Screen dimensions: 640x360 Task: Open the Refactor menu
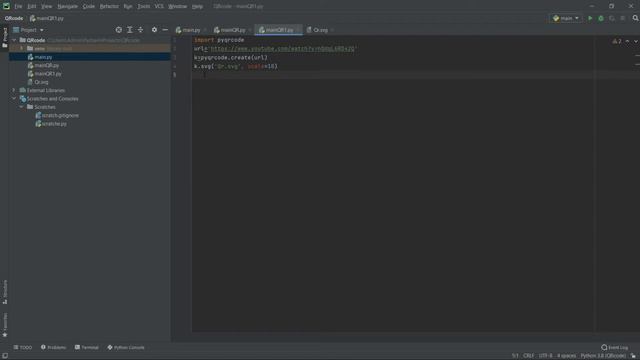(109, 6)
